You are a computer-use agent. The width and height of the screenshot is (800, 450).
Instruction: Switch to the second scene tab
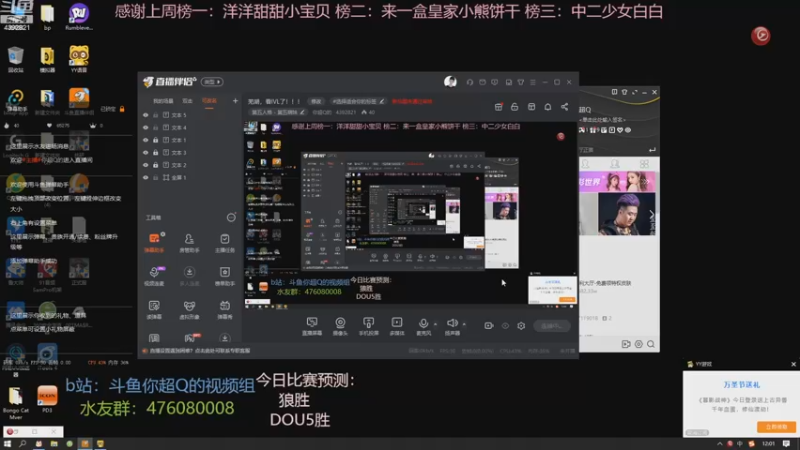[x=187, y=101]
